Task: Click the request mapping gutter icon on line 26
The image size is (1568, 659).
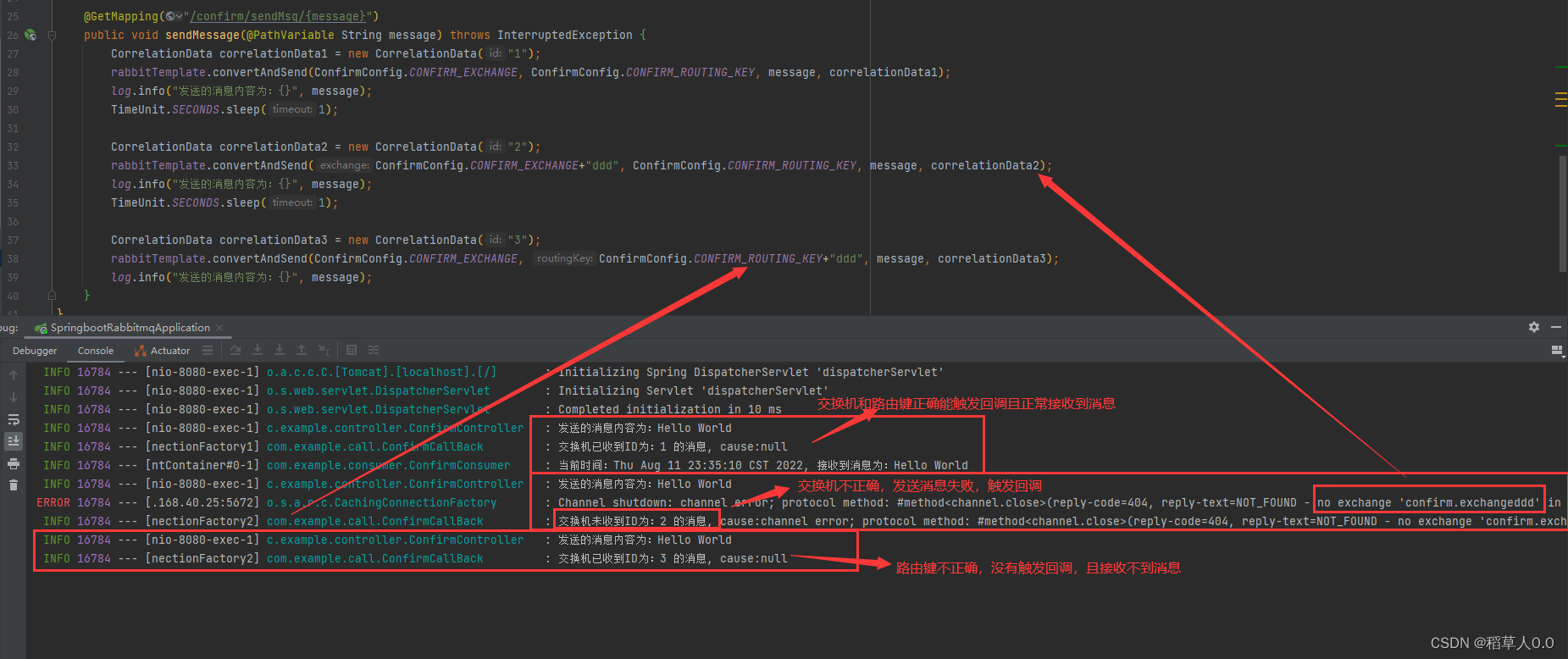Action: pyautogui.click(x=30, y=35)
